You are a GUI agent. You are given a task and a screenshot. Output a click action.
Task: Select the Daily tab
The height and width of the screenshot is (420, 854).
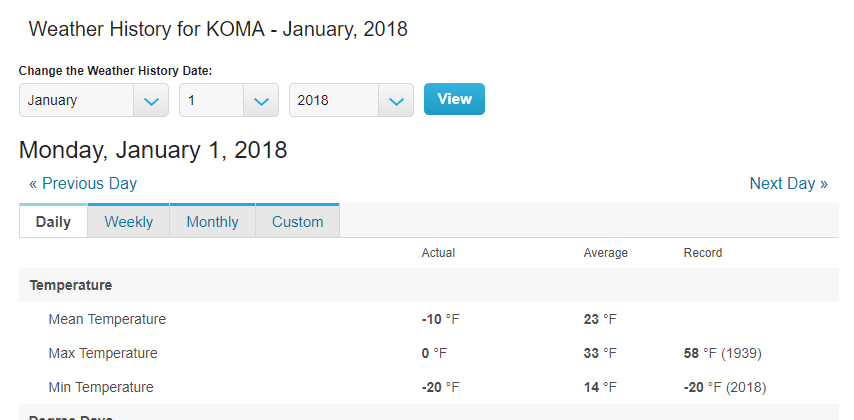click(x=54, y=222)
